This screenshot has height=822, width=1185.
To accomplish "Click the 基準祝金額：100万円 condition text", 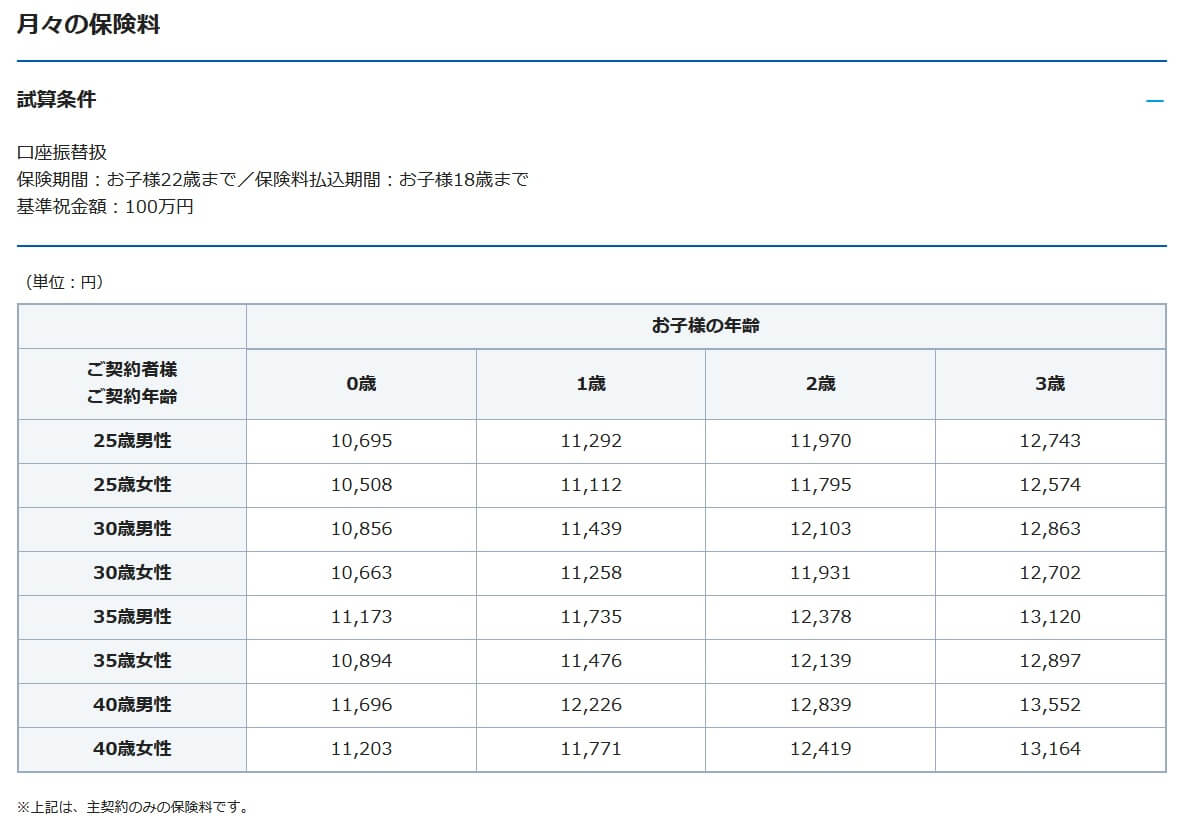I will pyautogui.click(x=105, y=207).
